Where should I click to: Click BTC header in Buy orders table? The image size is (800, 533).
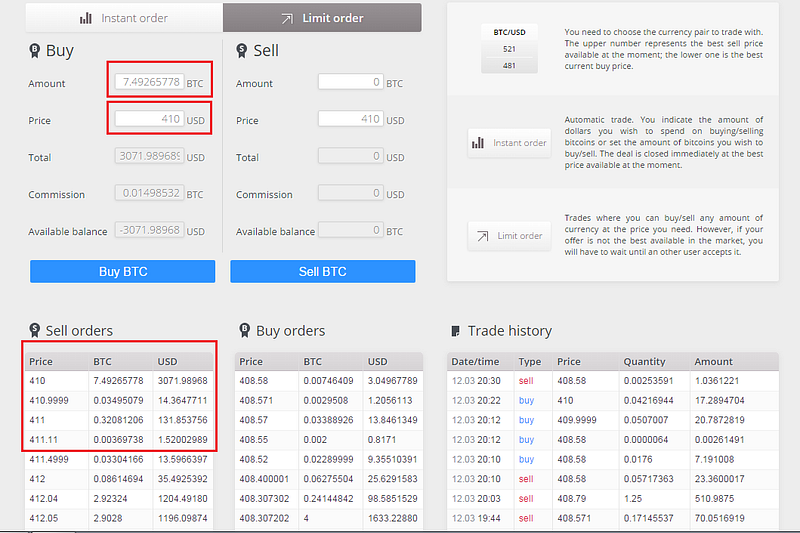point(312,362)
